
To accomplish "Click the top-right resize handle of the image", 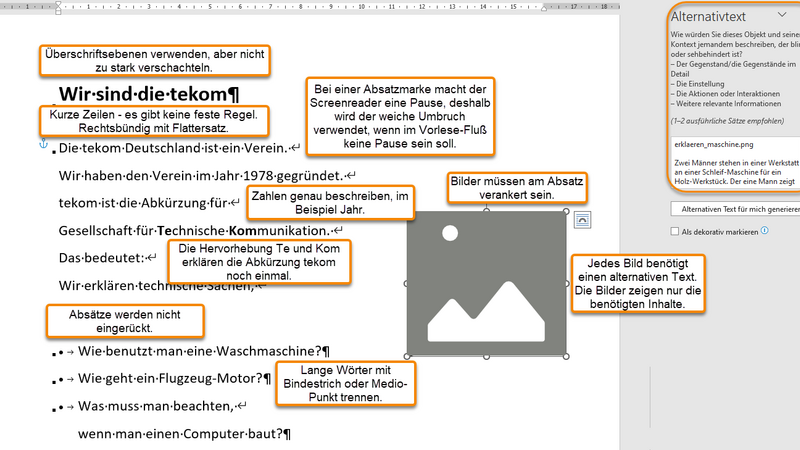I will (567, 212).
